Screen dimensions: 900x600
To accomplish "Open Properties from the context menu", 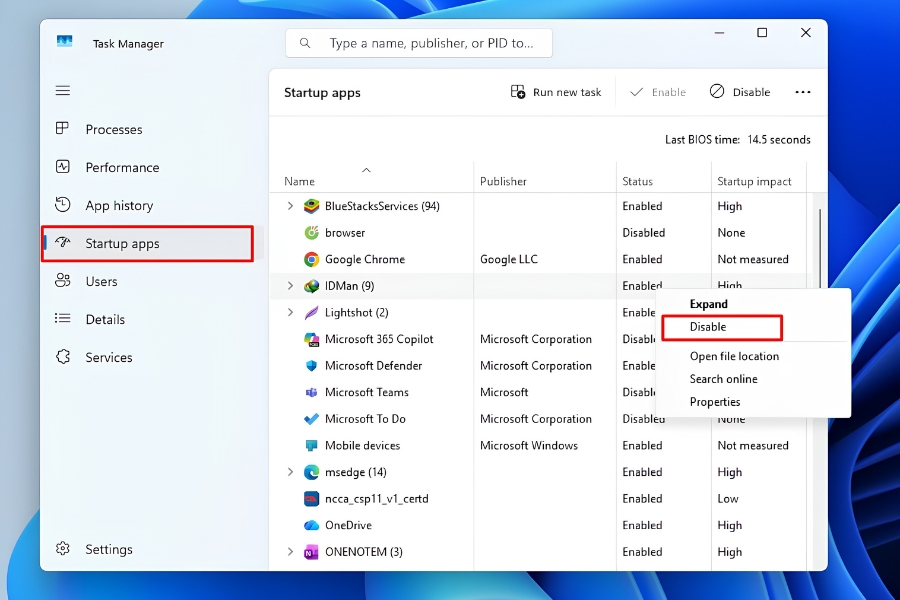I will click(x=715, y=402).
